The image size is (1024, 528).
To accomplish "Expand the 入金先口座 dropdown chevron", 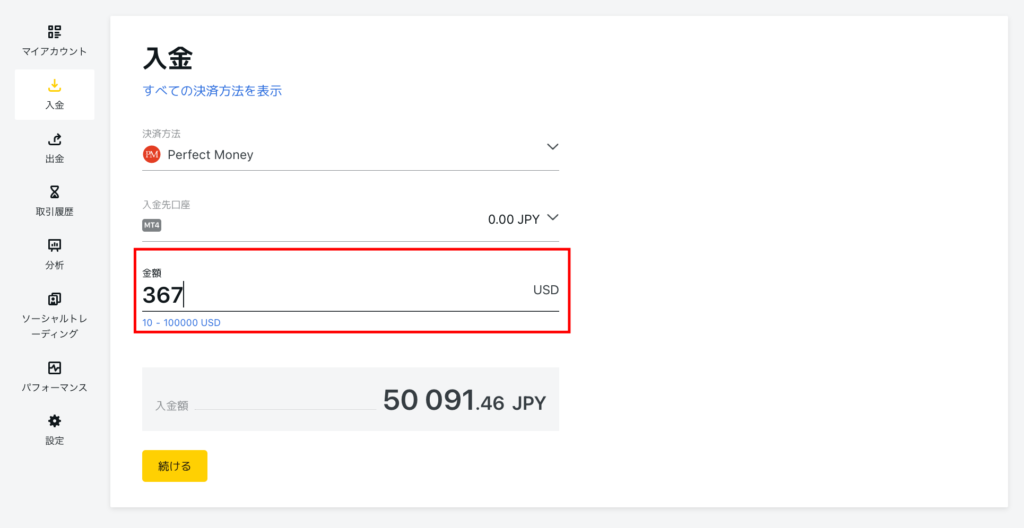I will point(552,218).
